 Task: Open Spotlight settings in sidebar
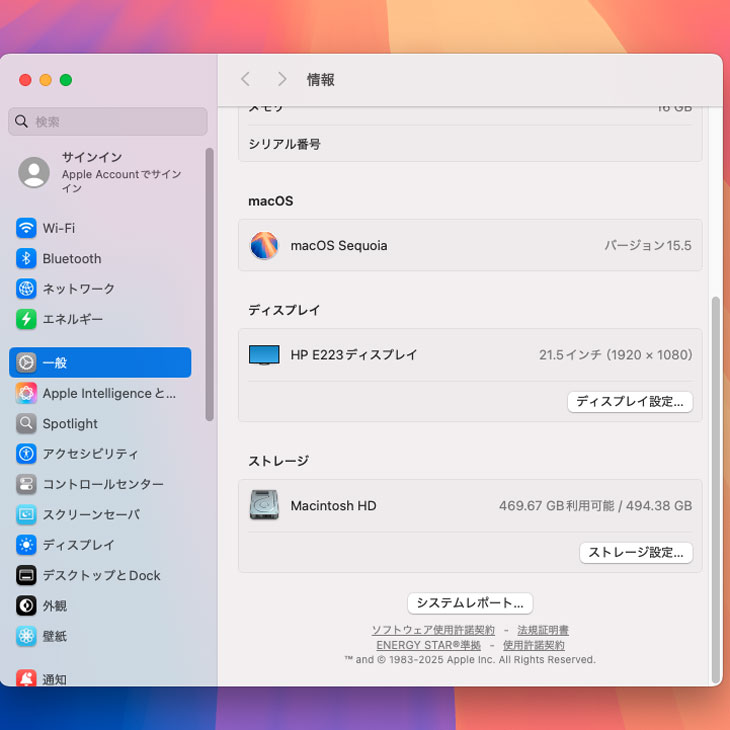point(100,424)
